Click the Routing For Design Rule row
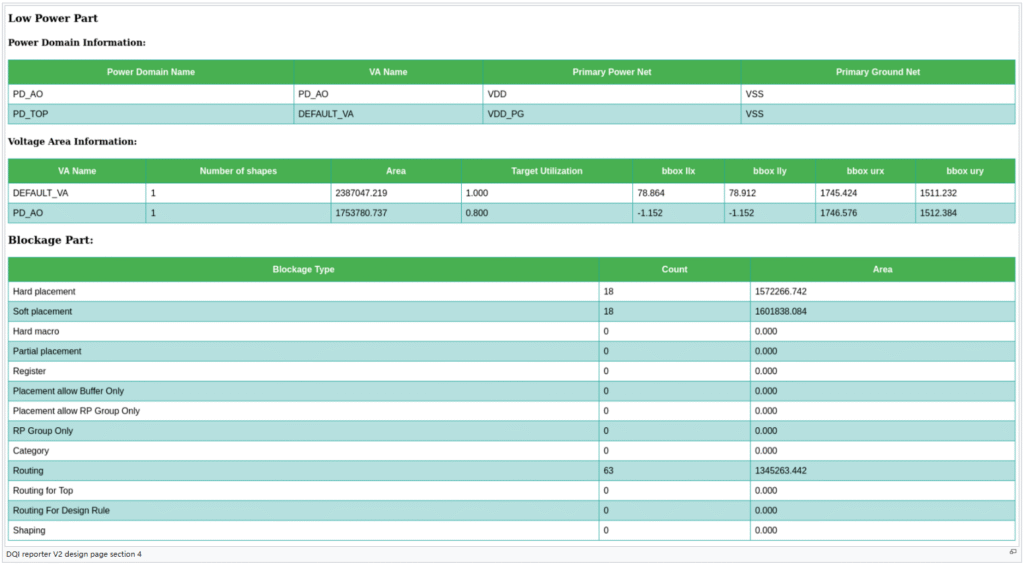The image size is (1024, 566). (x=61, y=510)
